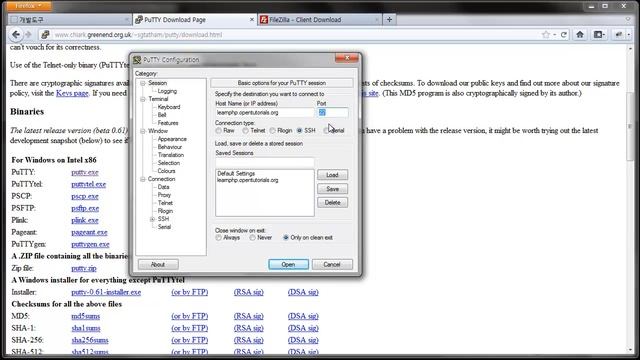
Task: Select the PuTTY Download Page tab
Action: 194,19
